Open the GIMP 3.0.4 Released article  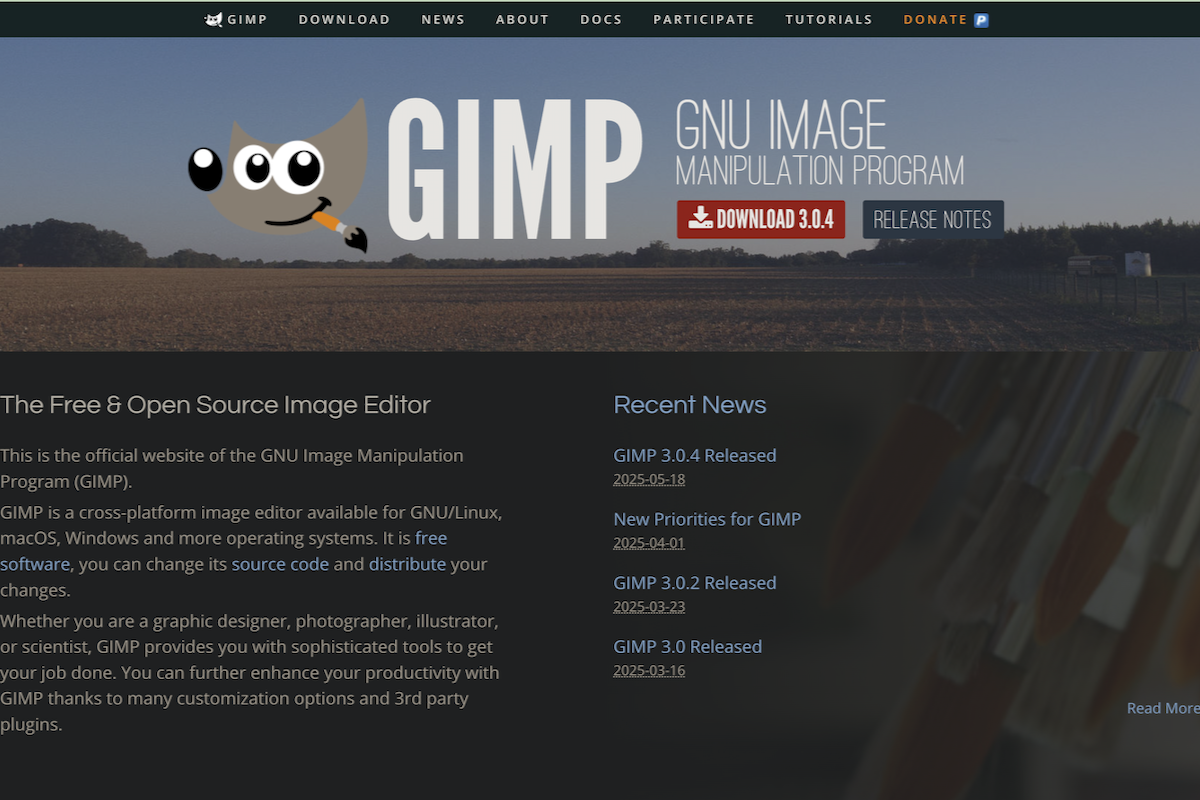tap(695, 455)
